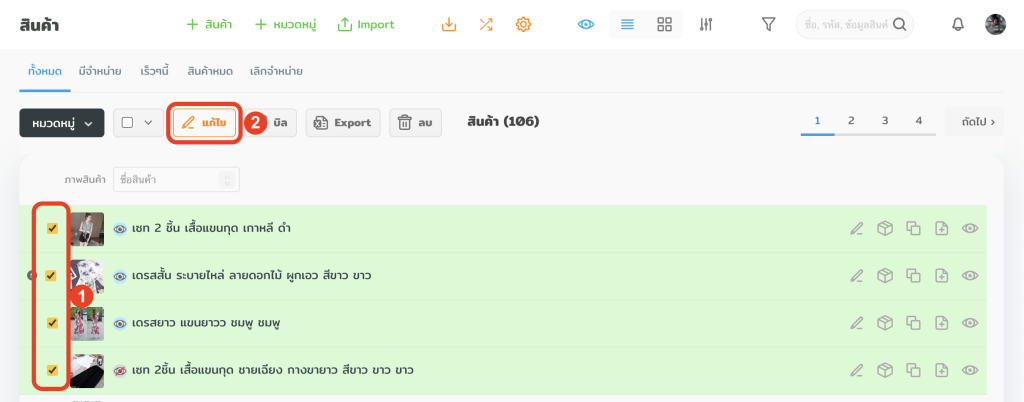Toggle visibility eye on last product row

click(969, 370)
